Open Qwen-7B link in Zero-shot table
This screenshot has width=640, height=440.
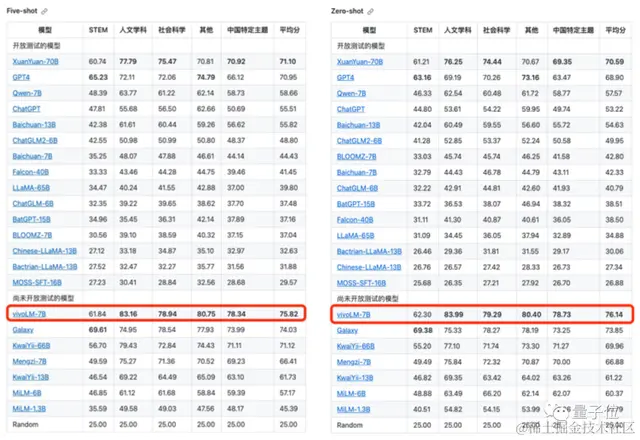(x=351, y=93)
